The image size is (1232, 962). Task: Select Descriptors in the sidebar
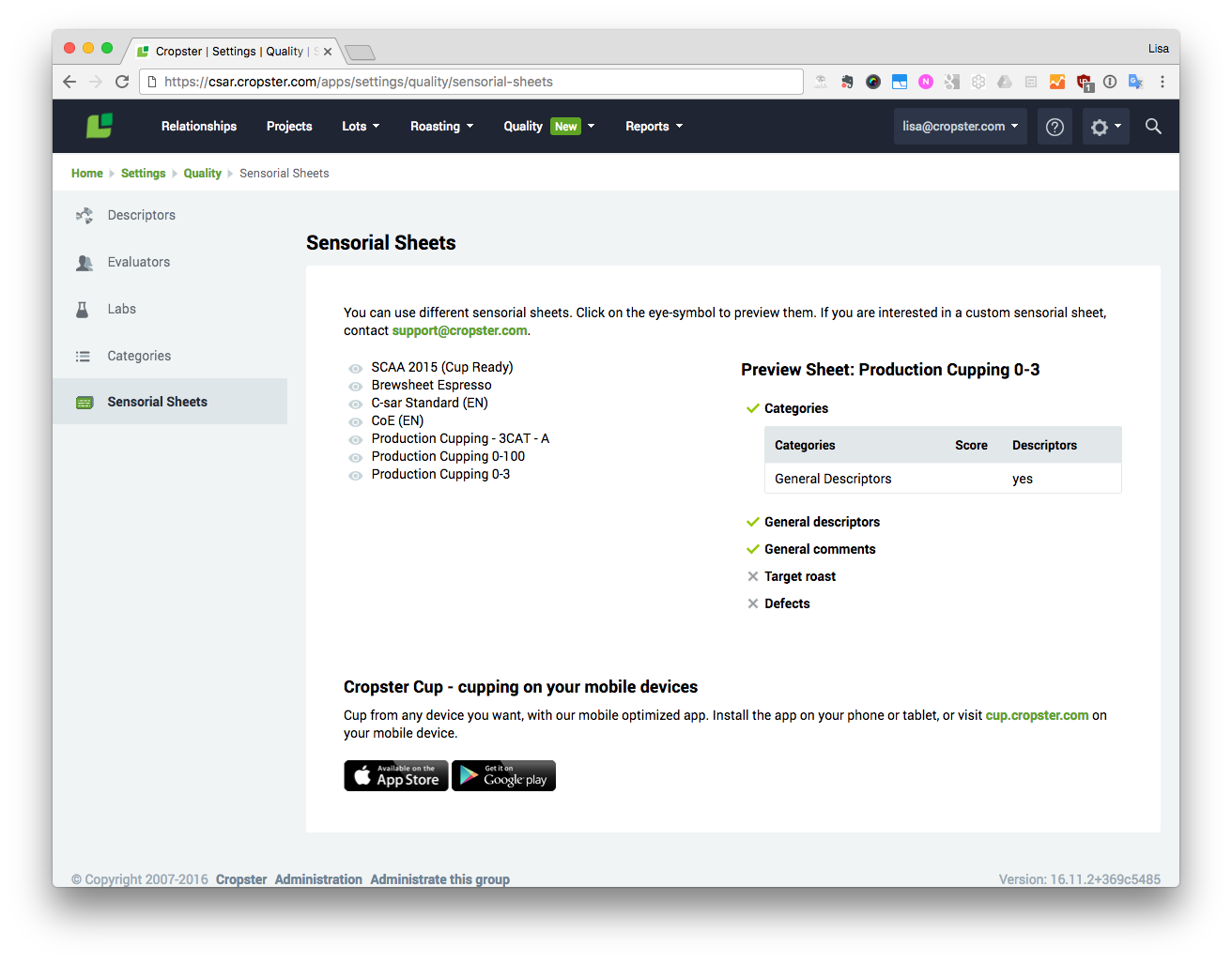tap(170, 215)
